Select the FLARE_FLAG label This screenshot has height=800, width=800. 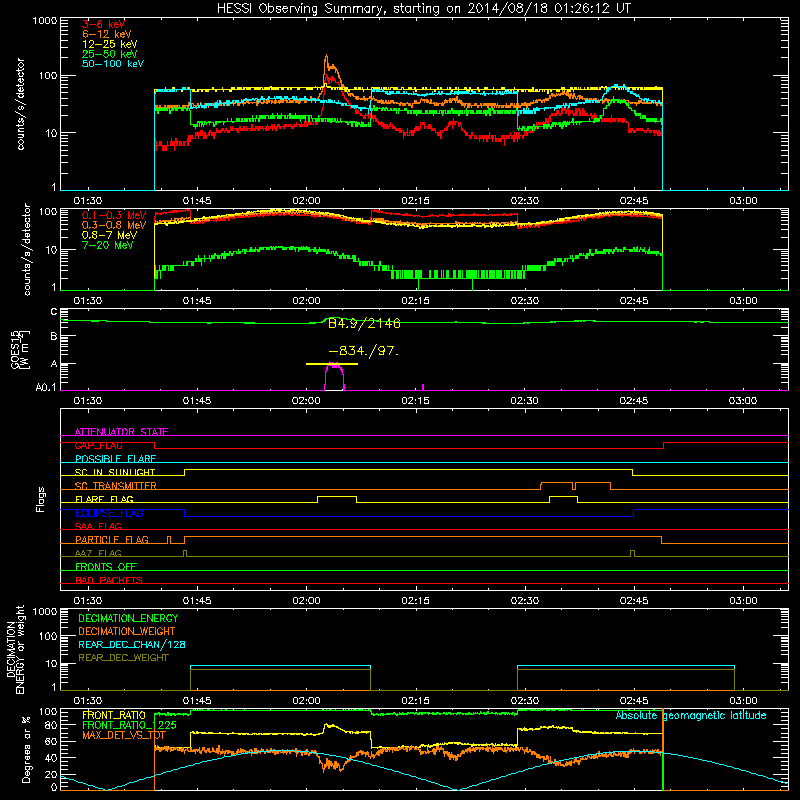tap(104, 499)
